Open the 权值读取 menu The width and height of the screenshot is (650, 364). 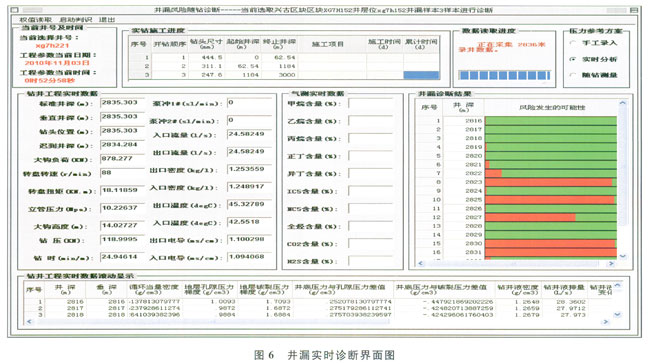coord(36,19)
